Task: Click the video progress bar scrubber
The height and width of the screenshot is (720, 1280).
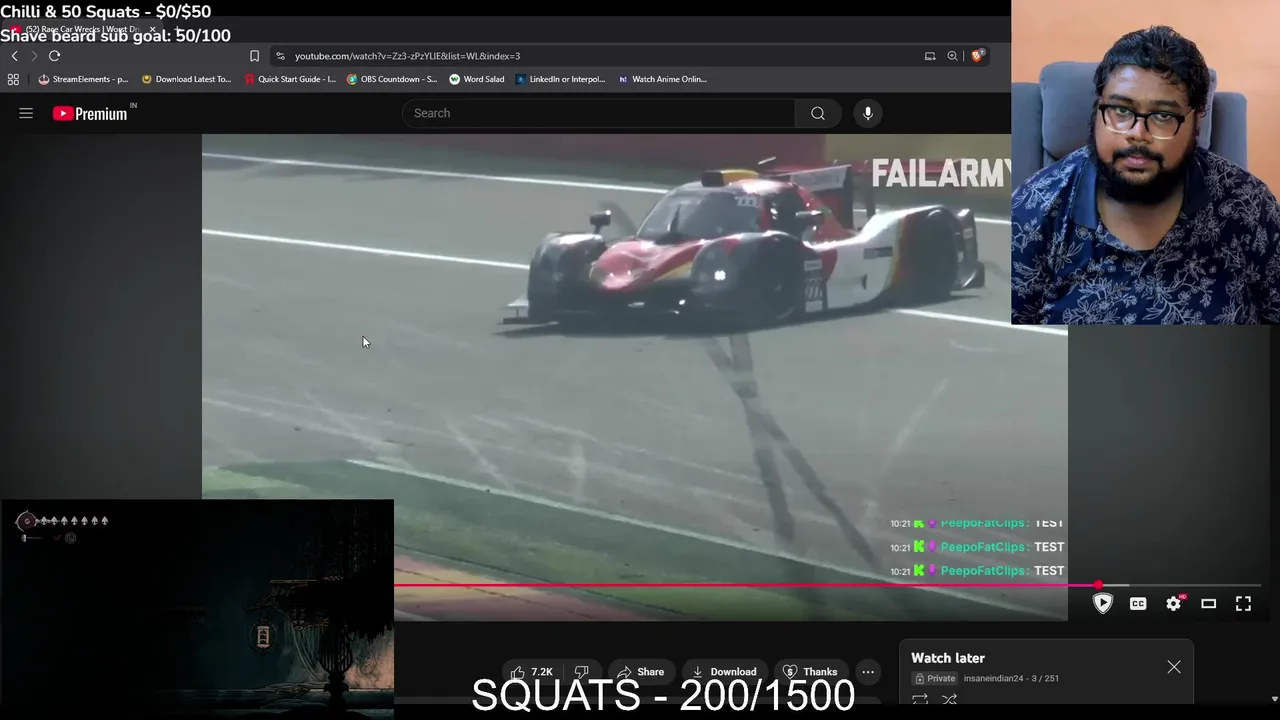Action: 1098,585
